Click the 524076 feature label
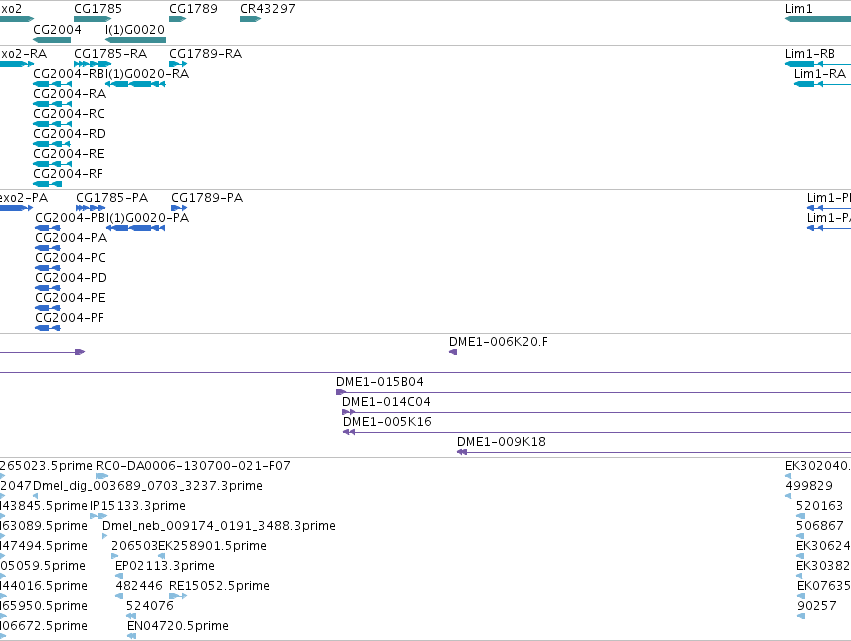This screenshot has width=851, height=641. tap(150, 606)
